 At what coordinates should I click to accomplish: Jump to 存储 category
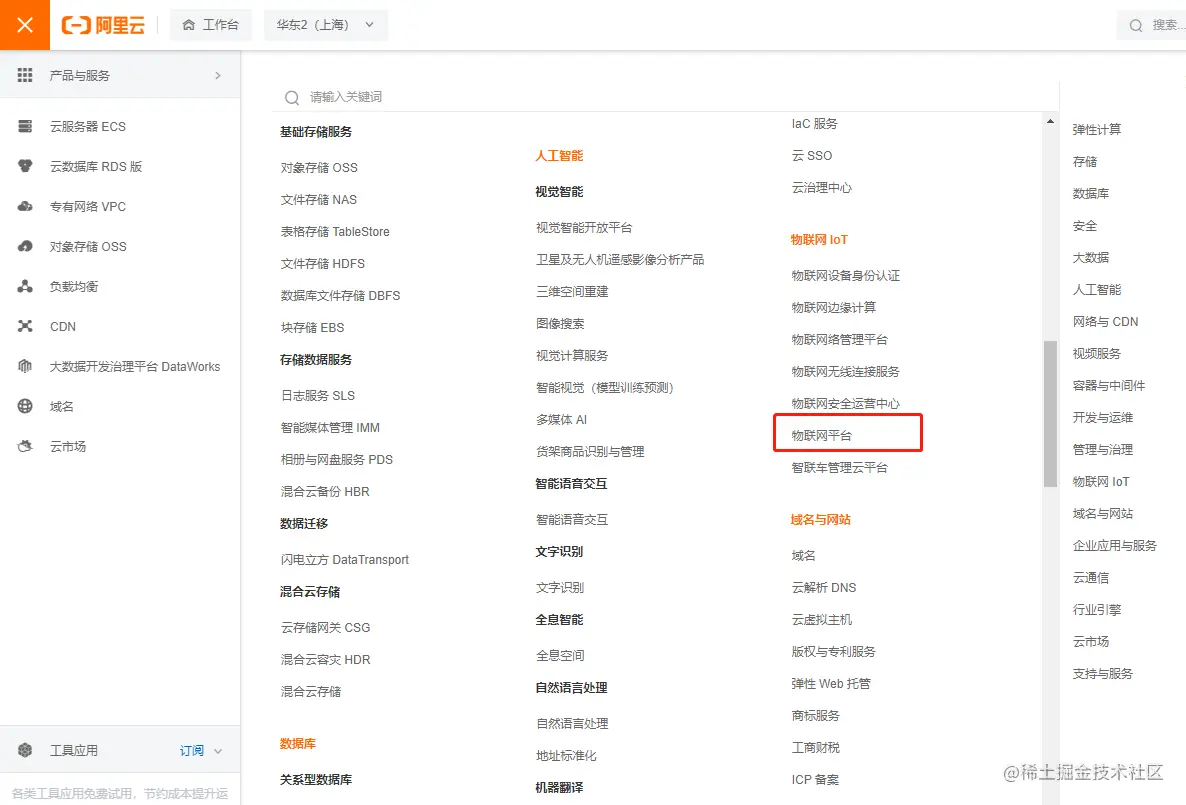[1085, 161]
